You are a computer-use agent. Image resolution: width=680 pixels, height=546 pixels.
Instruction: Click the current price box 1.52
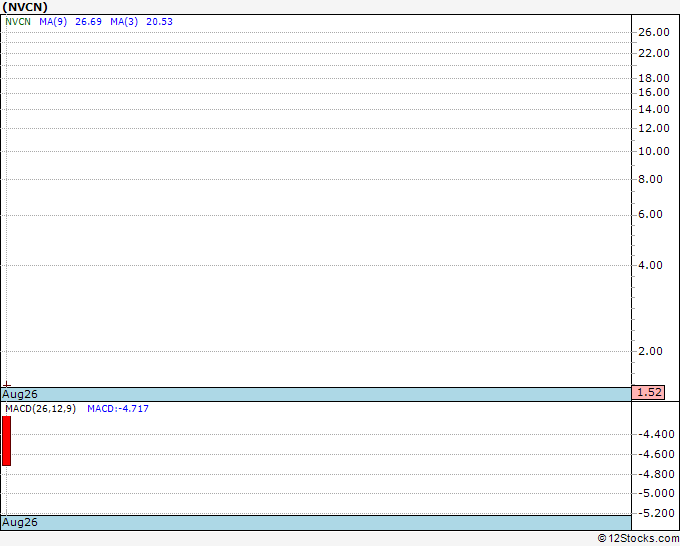coord(648,392)
